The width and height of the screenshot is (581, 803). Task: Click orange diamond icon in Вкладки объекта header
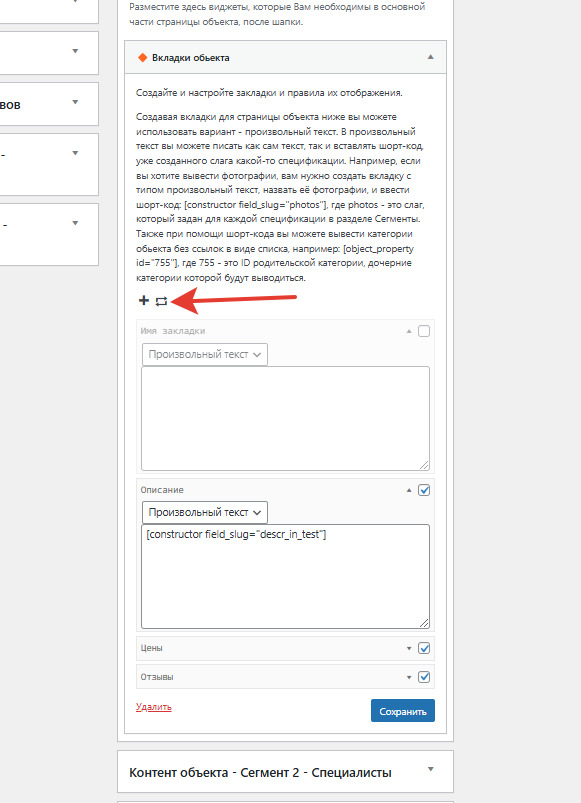pos(143,57)
